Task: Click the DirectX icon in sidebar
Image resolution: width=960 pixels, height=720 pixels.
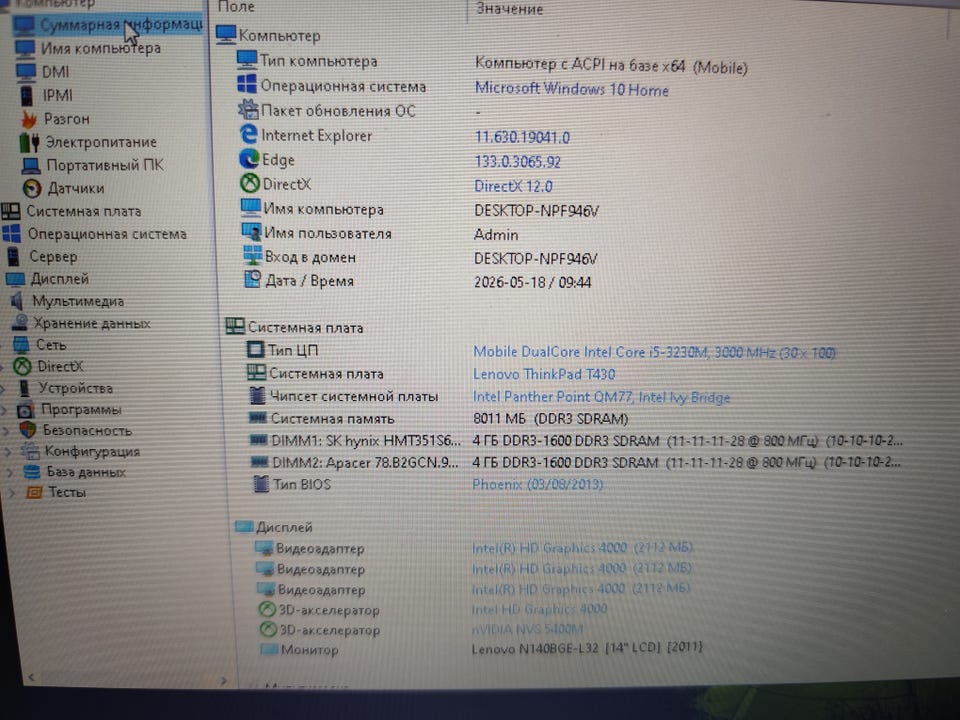Action: click(23, 366)
